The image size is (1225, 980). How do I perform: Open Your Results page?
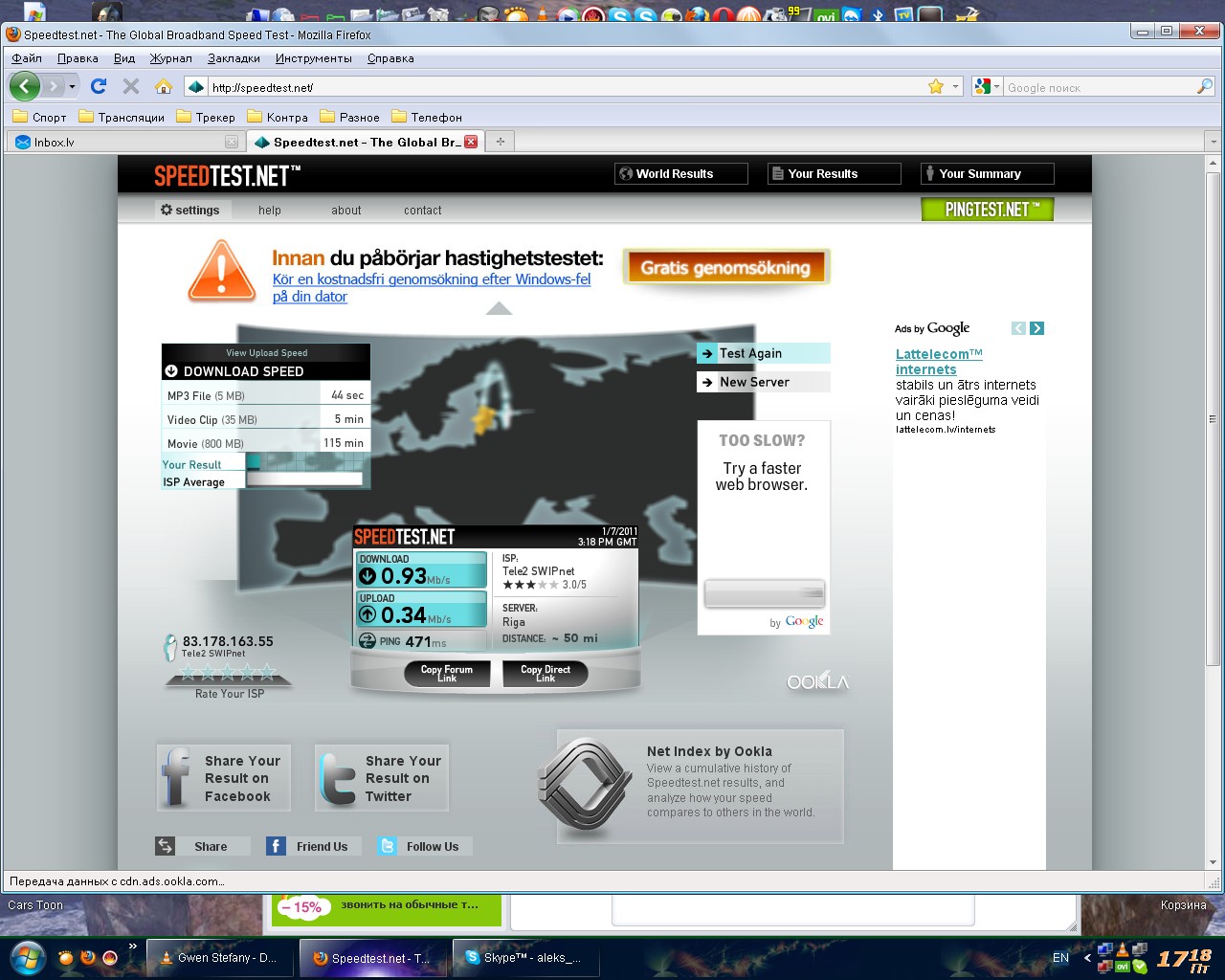click(x=834, y=173)
